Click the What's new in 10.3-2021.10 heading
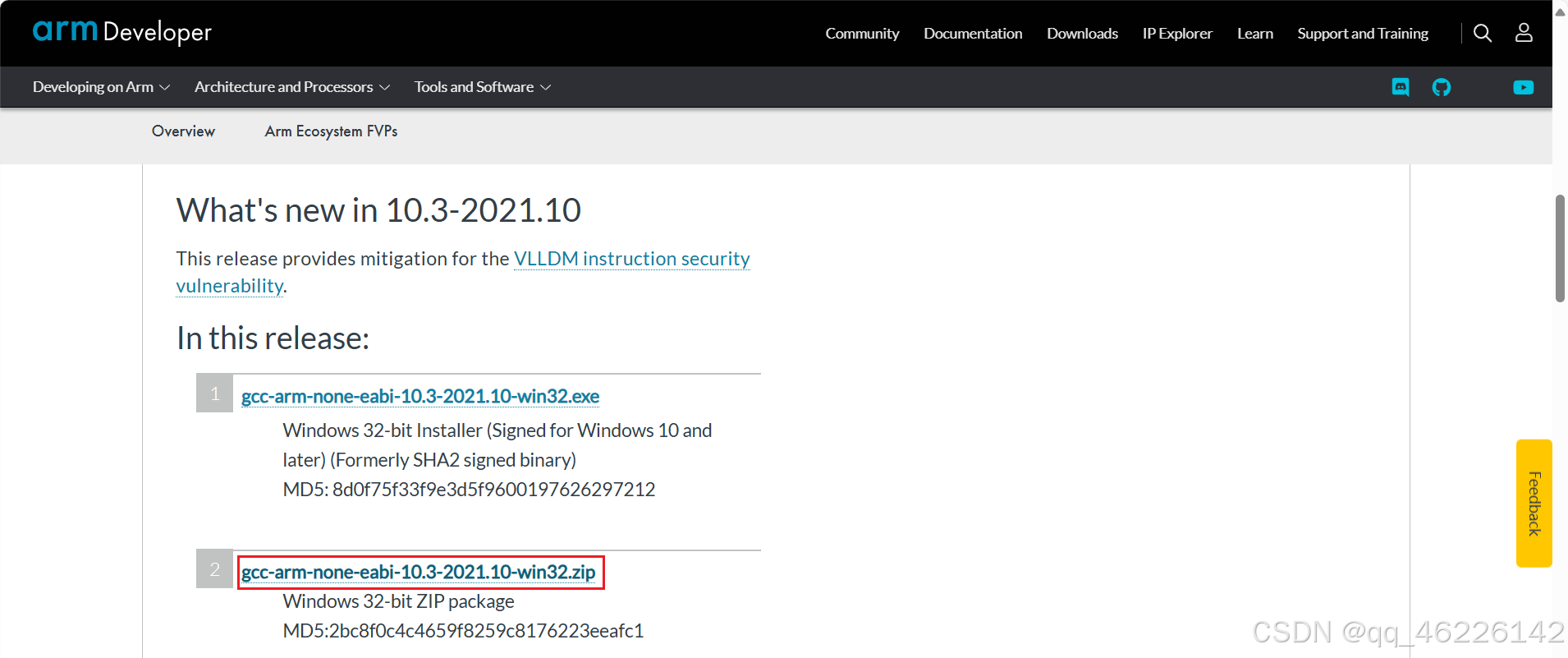 (378, 210)
